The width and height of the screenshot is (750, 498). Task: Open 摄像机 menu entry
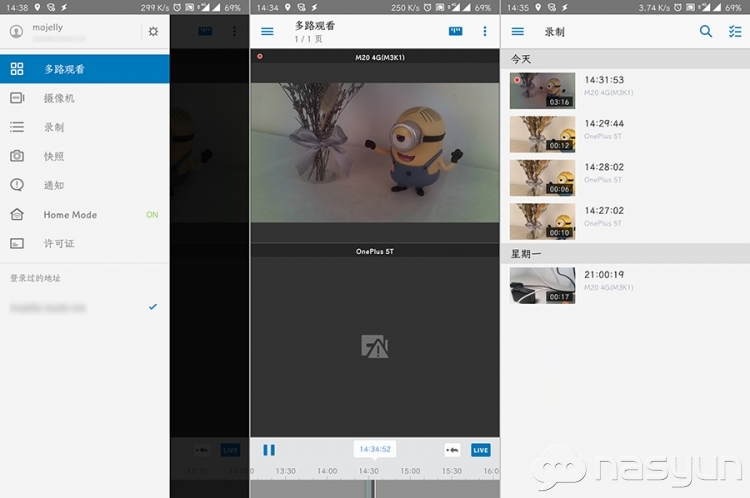click(x=85, y=98)
